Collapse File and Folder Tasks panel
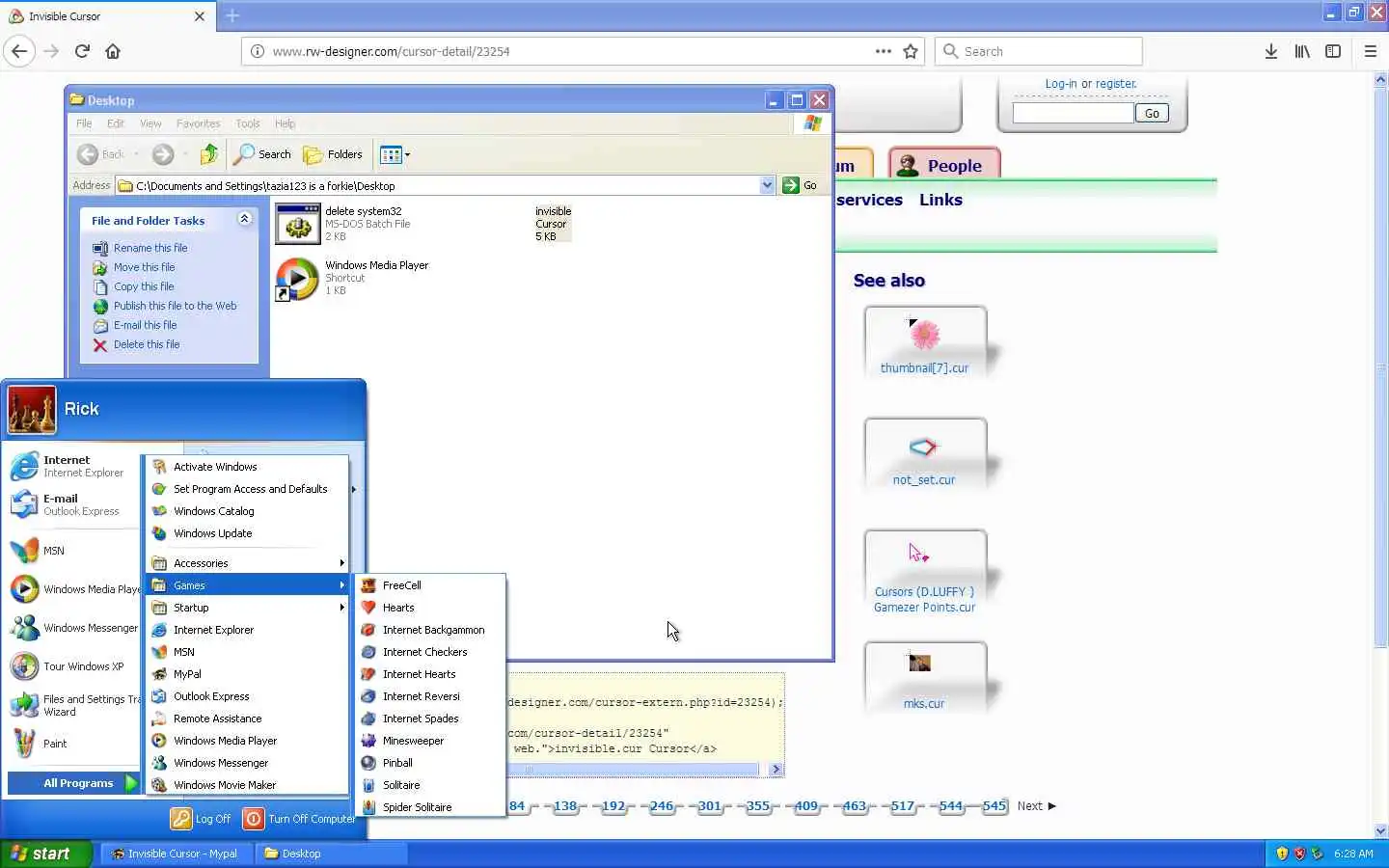This screenshot has height=868, width=1389. pyautogui.click(x=244, y=219)
